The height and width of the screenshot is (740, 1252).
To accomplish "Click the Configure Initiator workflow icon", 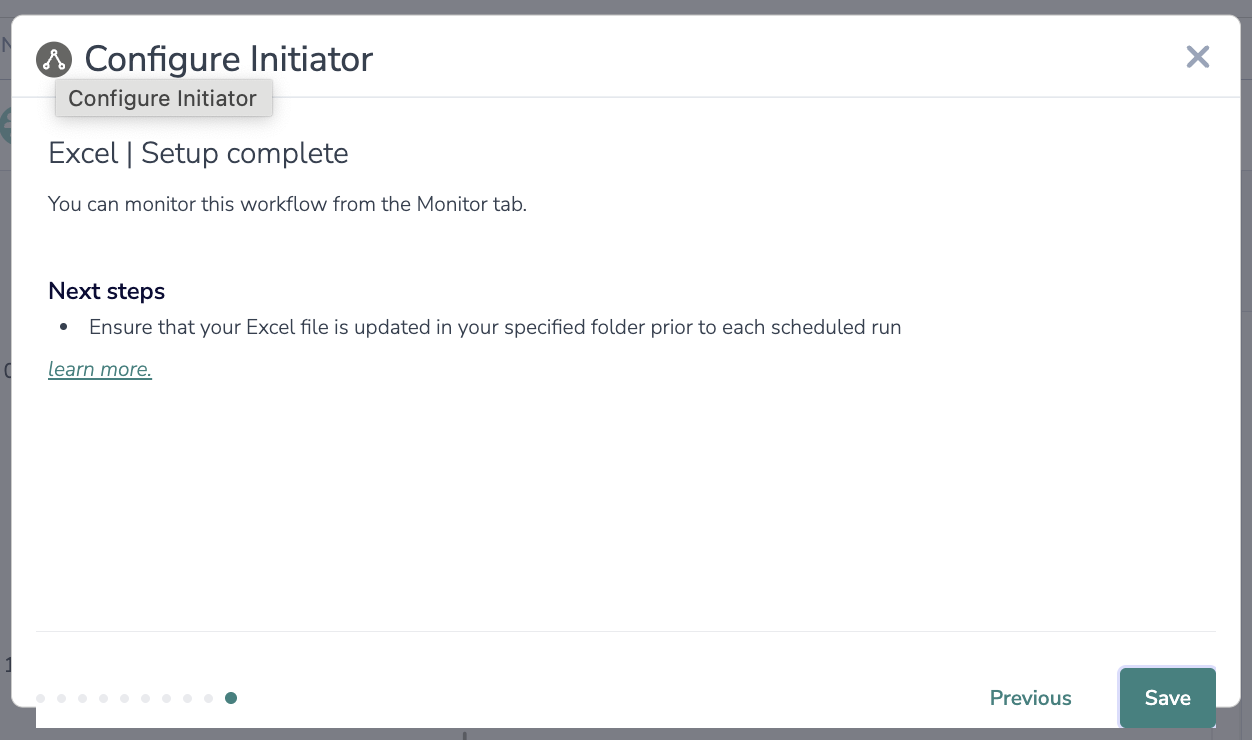I will [53, 59].
